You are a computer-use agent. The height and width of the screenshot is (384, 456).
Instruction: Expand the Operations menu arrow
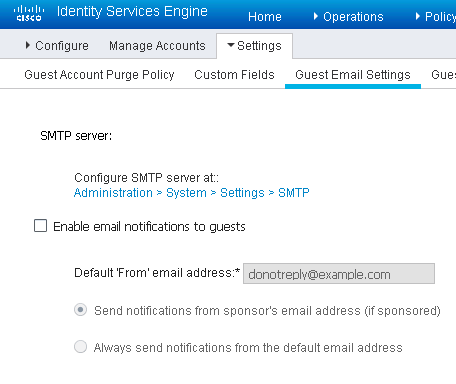[x=316, y=16]
